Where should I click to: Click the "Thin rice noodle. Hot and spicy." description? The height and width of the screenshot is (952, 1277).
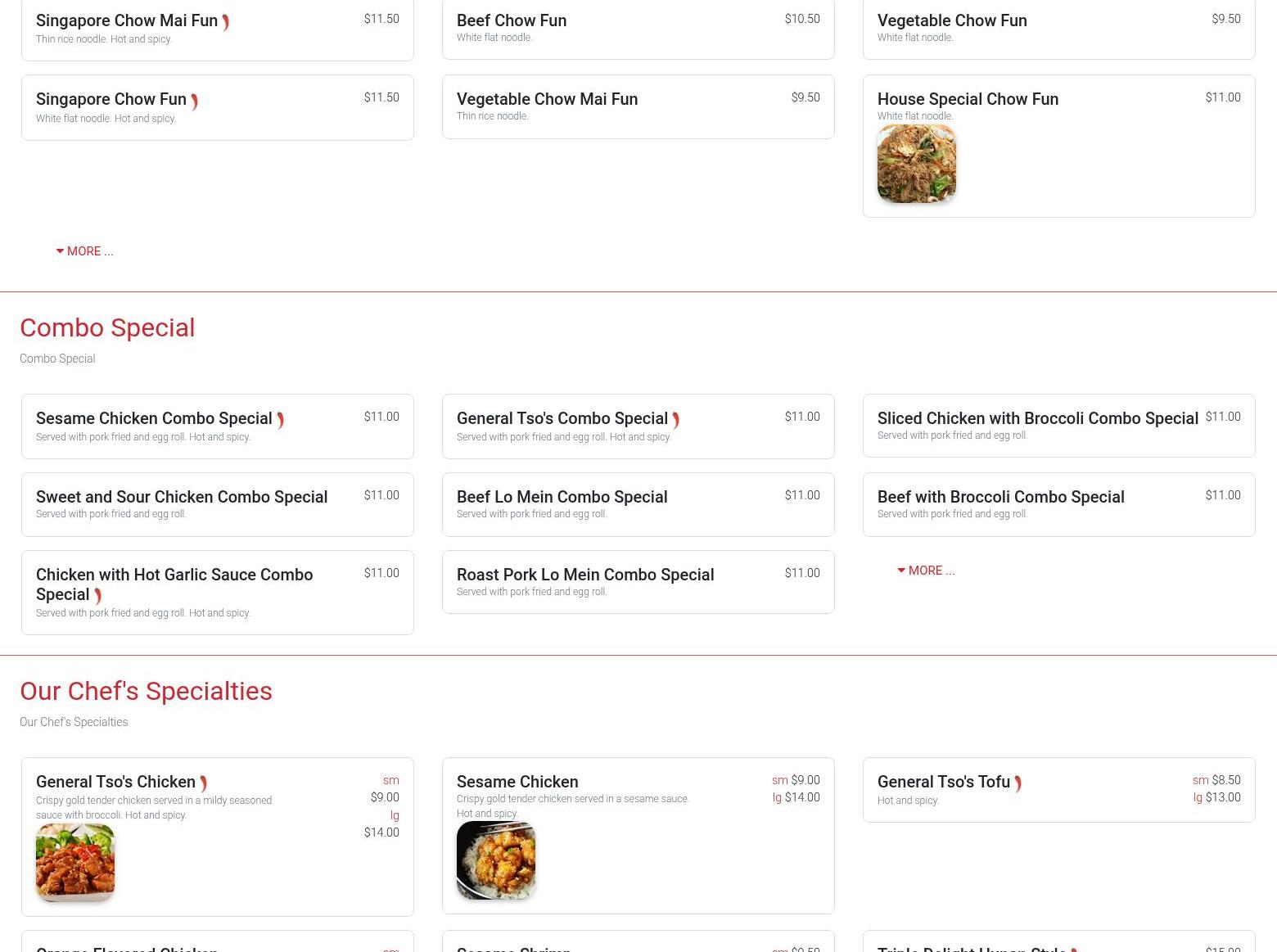point(104,39)
